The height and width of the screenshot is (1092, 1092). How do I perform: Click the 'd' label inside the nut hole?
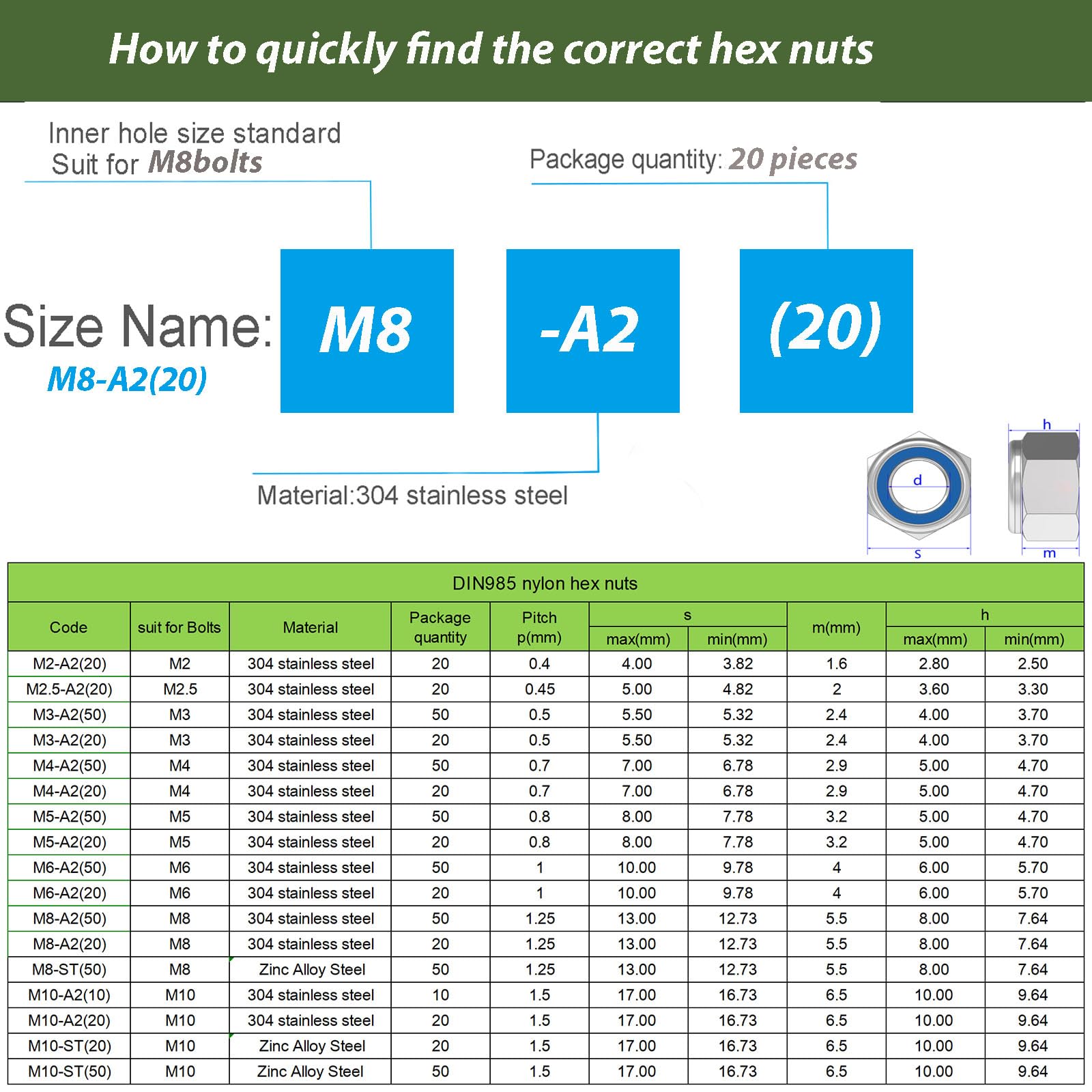[x=918, y=480]
